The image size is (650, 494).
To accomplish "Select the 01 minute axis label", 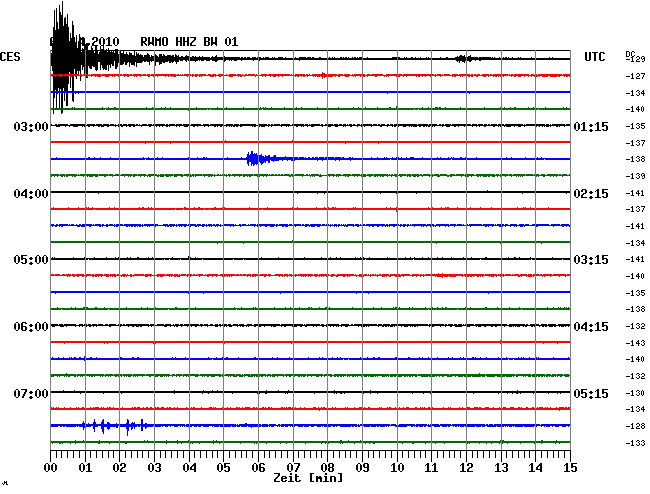I will 85,468.
